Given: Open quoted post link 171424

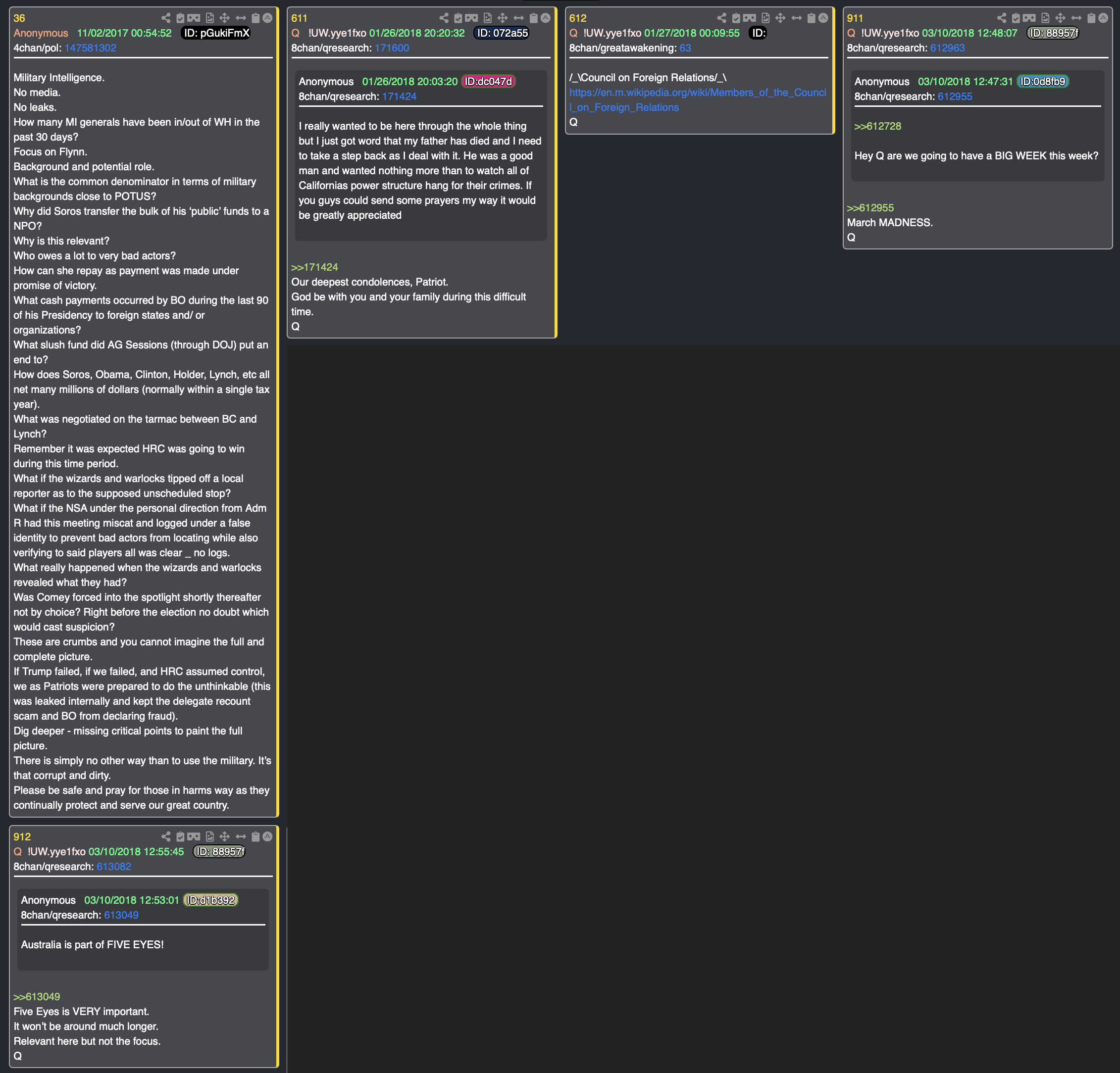Looking at the screenshot, I should 400,97.
